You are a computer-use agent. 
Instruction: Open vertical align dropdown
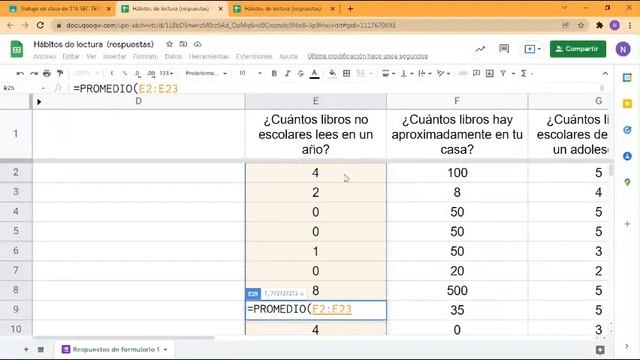407,73
